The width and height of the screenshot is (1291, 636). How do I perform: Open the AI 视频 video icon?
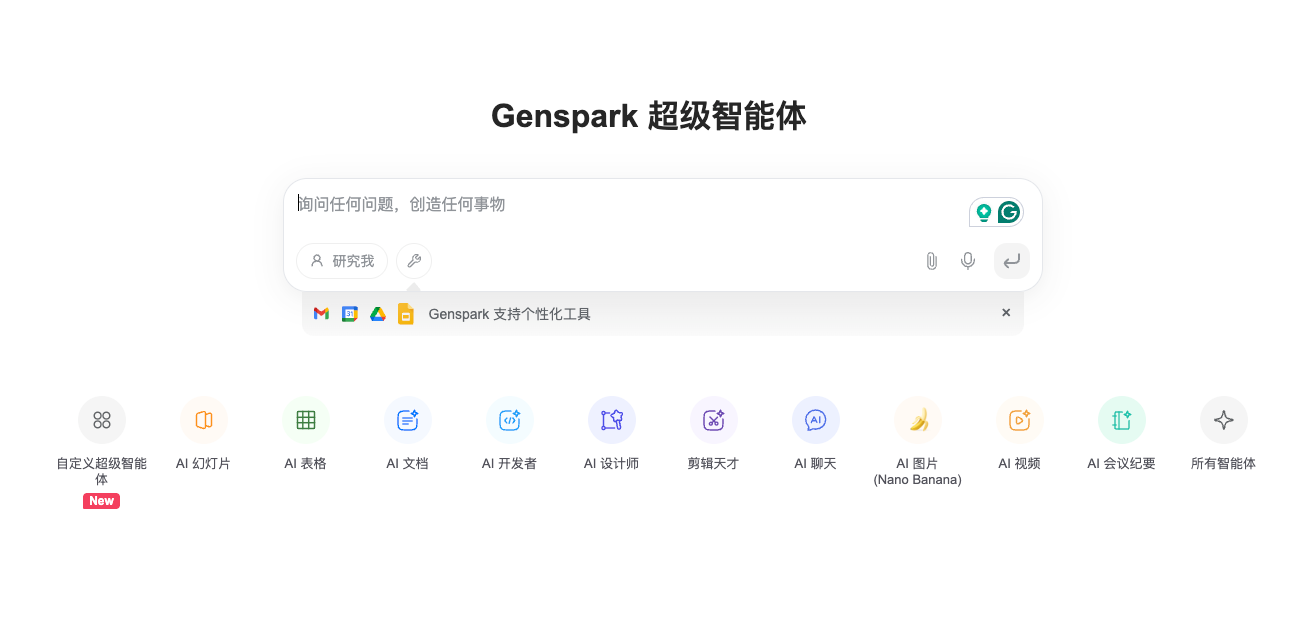tap(1020, 420)
